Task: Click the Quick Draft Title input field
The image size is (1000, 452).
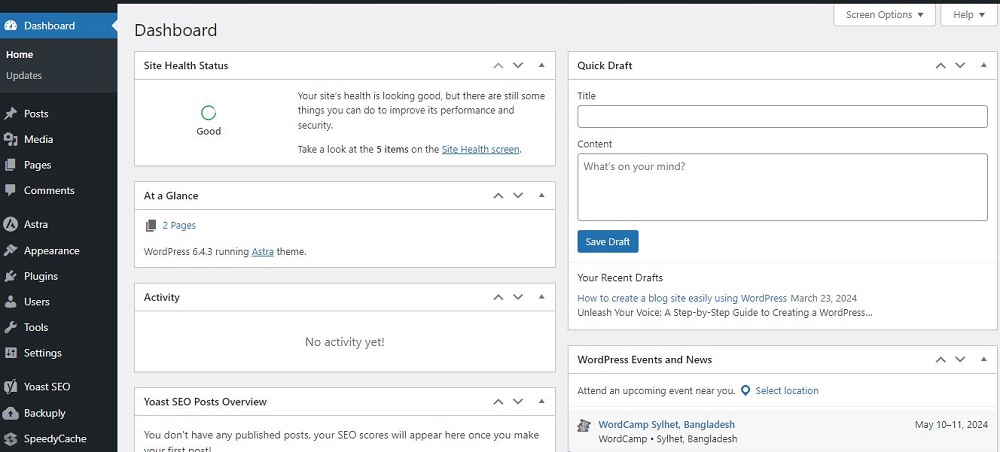Action: click(x=782, y=117)
